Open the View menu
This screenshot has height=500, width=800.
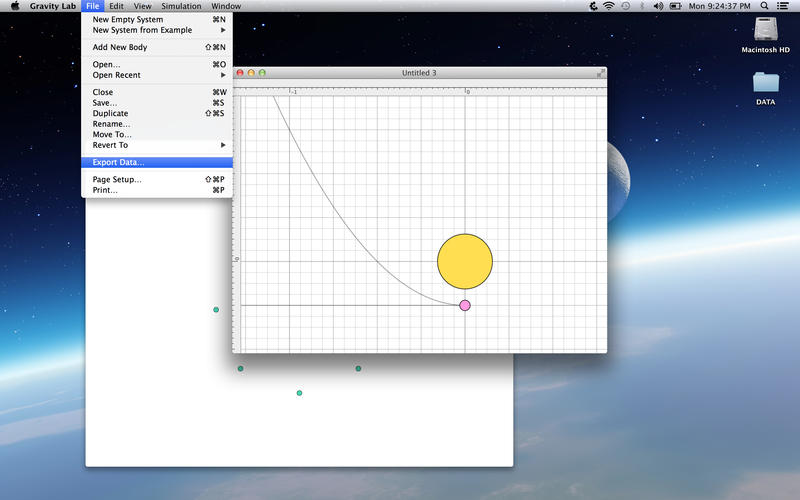[x=142, y=6]
